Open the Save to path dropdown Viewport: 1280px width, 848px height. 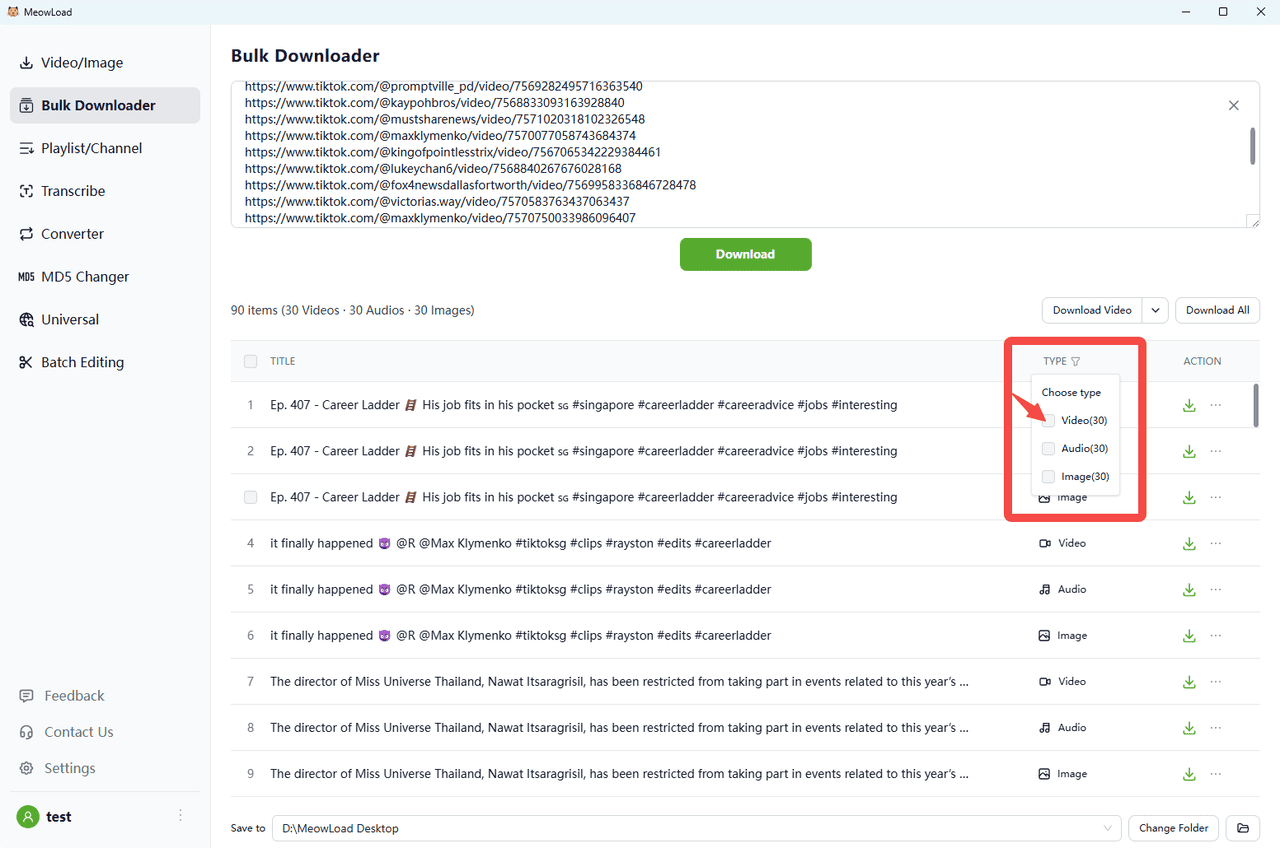tap(1107, 828)
